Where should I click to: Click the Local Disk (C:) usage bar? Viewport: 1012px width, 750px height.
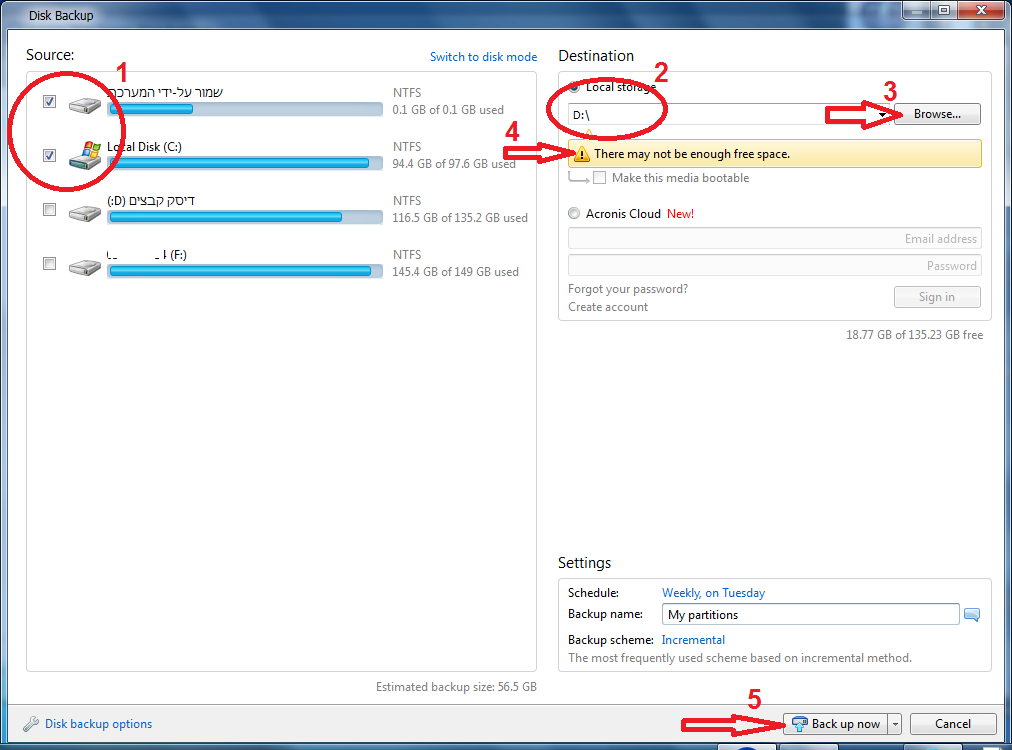pyautogui.click(x=245, y=163)
